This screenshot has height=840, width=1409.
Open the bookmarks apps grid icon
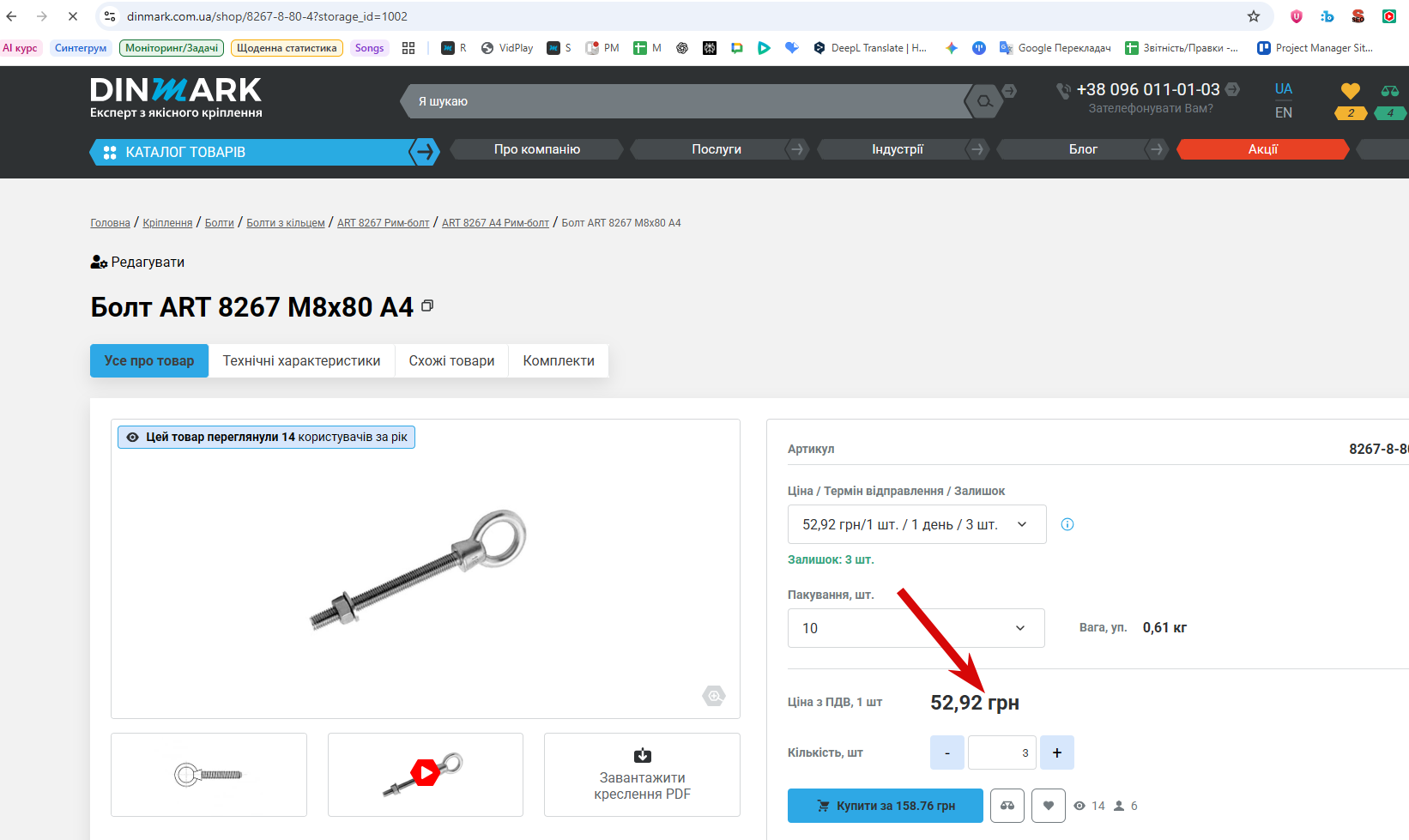408,48
